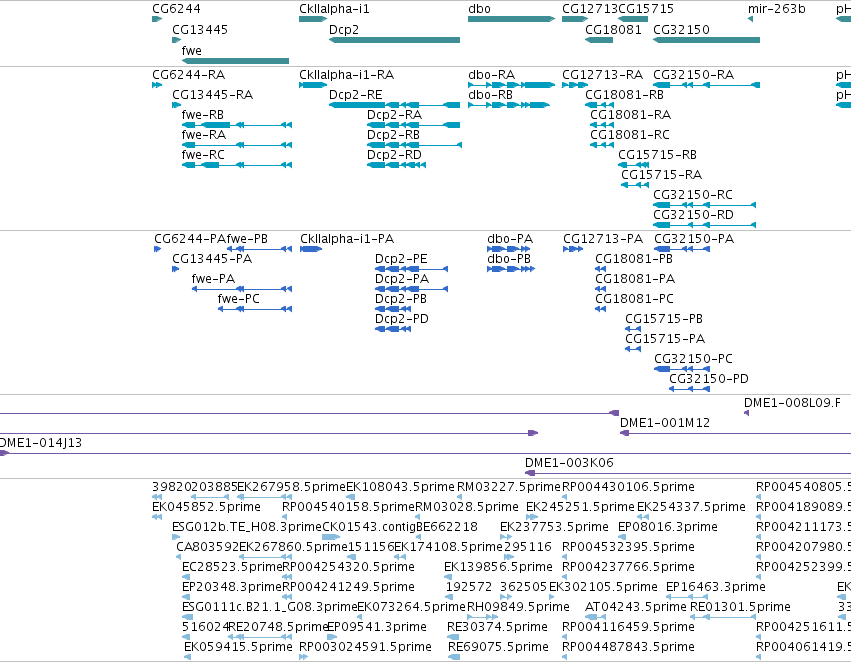The height and width of the screenshot is (662, 851).
Task: Click the mir-263b gene label
Action: click(x=776, y=9)
